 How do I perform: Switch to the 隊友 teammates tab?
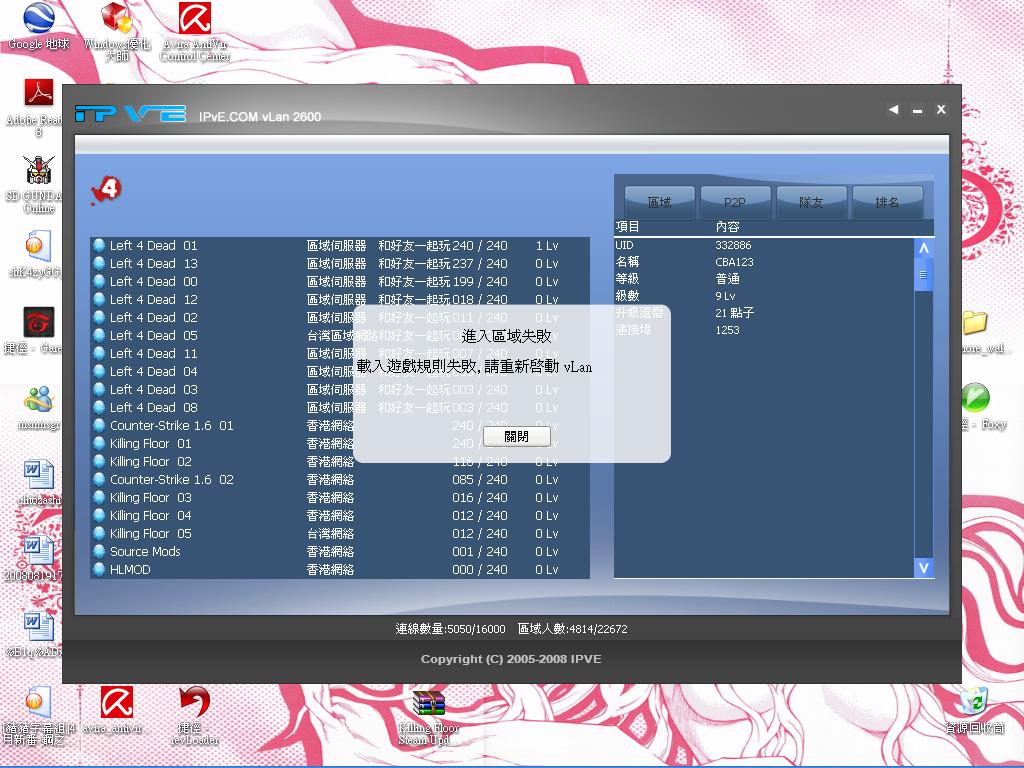[811, 200]
